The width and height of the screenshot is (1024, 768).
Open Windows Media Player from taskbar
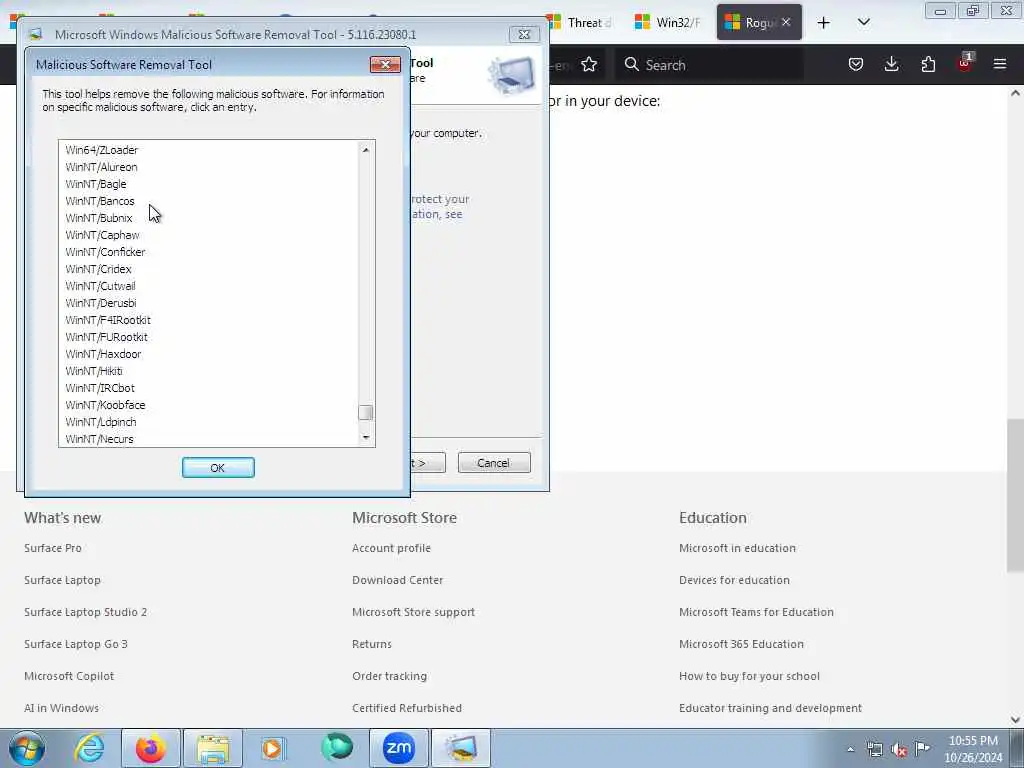(x=272, y=748)
